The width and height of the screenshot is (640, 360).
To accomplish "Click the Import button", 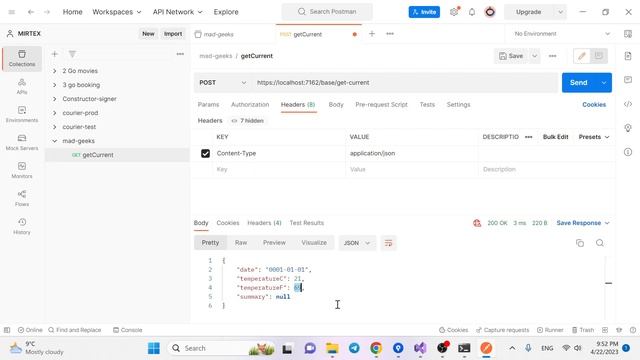I will (x=173, y=34).
